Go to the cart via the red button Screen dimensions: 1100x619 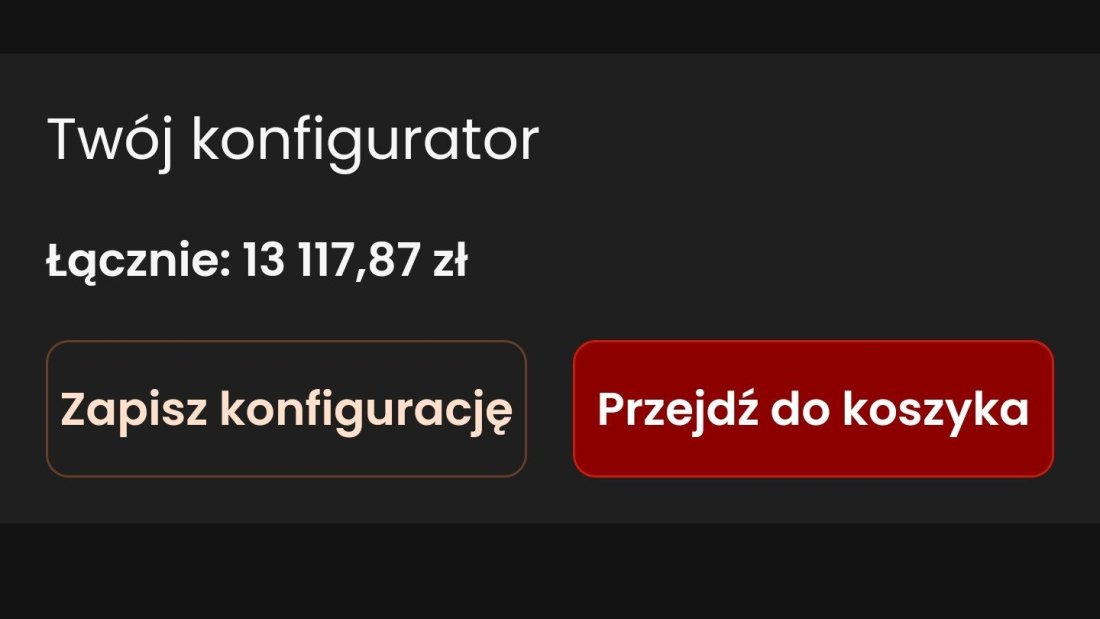(x=813, y=408)
